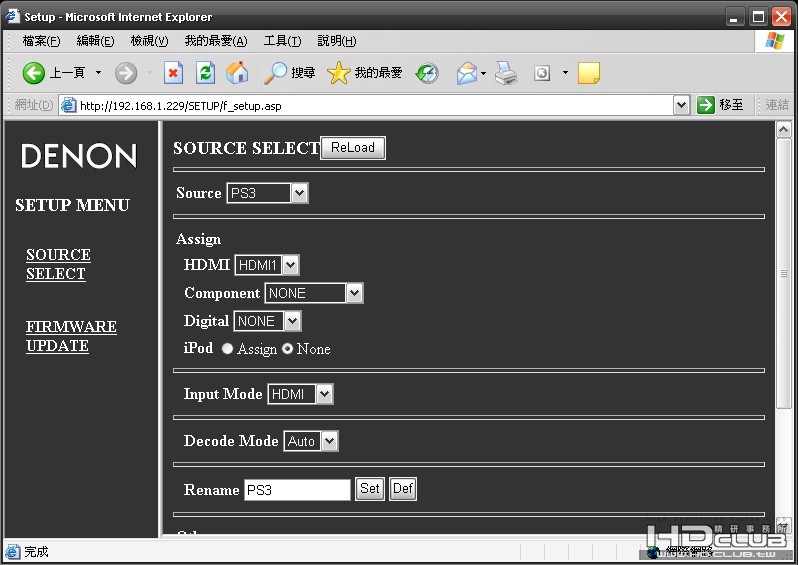Screen dimensions: 798x565
Task: Click the grey Forward arrow button
Action: tap(126, 73)
